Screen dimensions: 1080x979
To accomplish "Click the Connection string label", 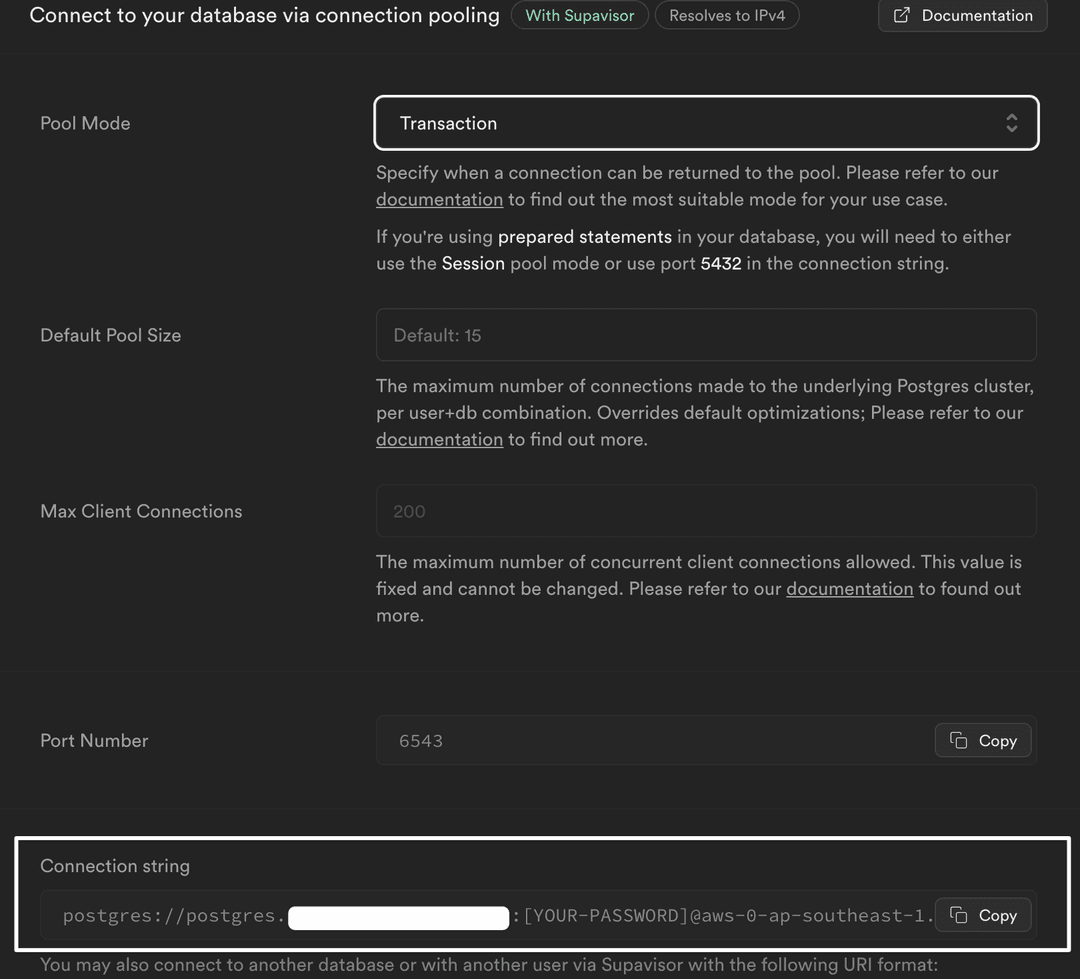I will tap(115, 866).
